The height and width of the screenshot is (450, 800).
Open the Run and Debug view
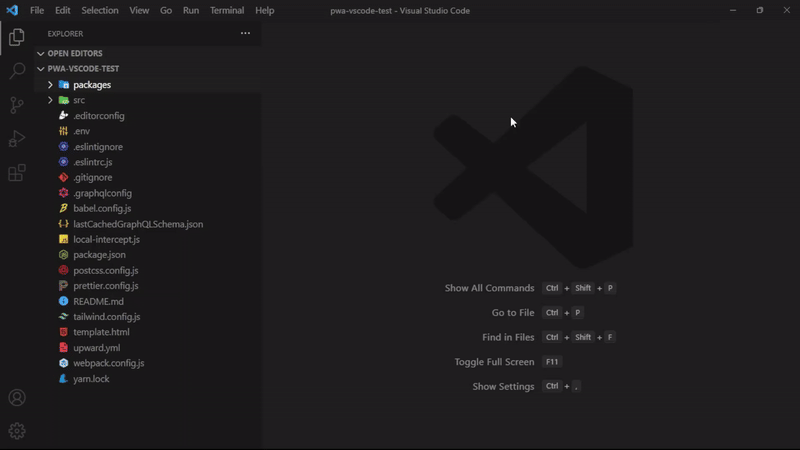(17, 138)
